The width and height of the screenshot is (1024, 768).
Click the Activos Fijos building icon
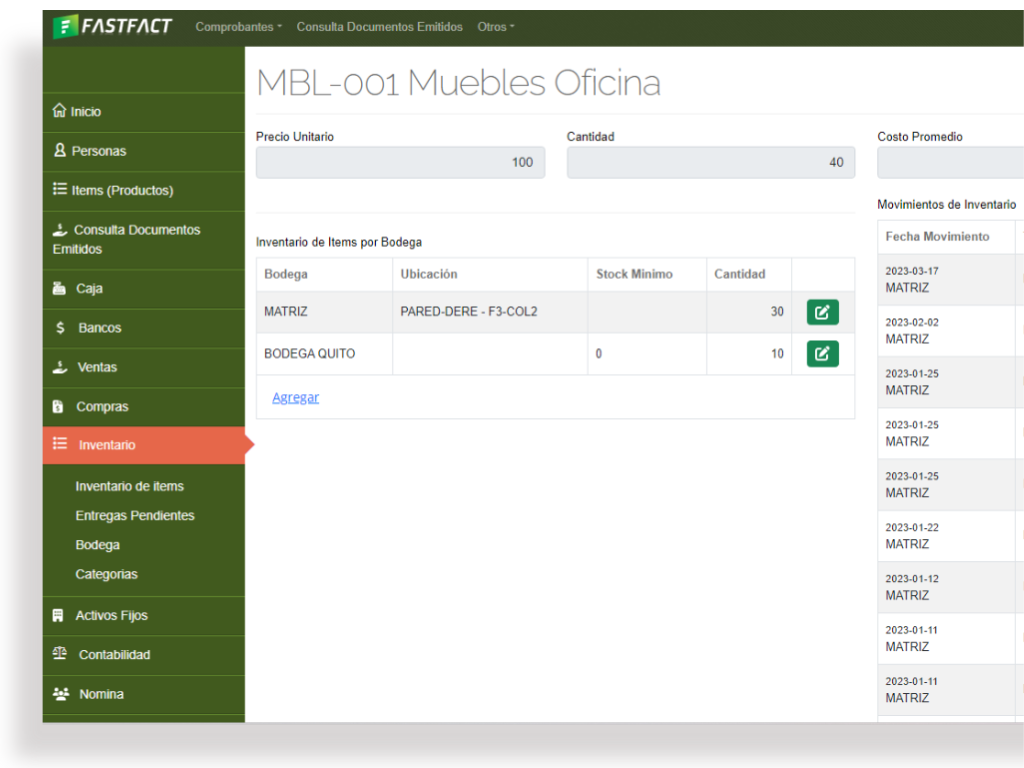[58, 615]
